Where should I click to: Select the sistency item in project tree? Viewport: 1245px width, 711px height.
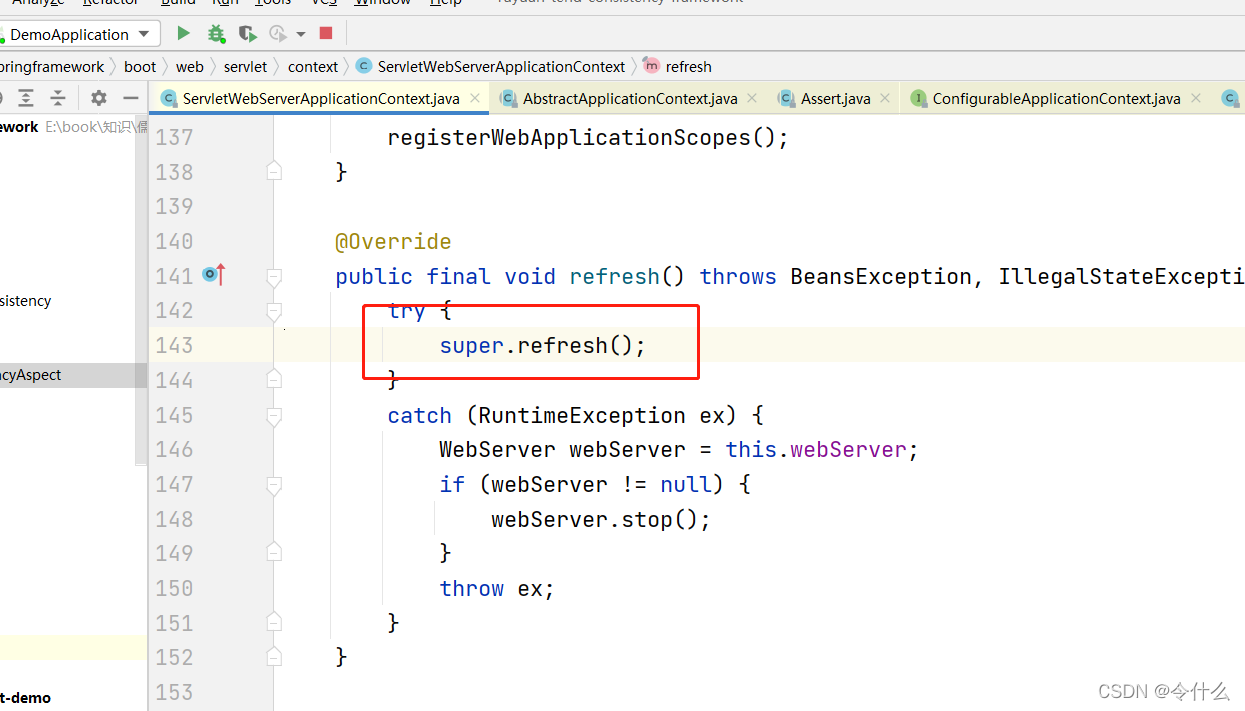[x=26, y=300]
